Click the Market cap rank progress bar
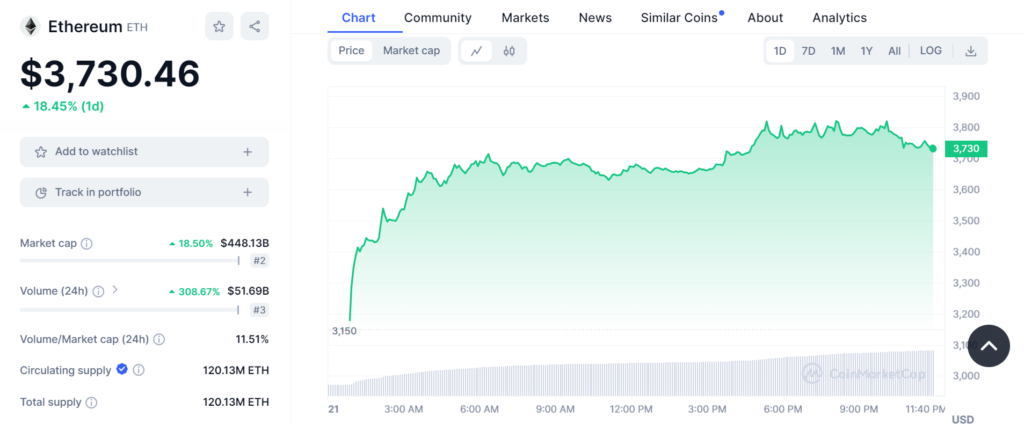The width and height of the screenshot is (1024, 424). [x=131, y=261]
